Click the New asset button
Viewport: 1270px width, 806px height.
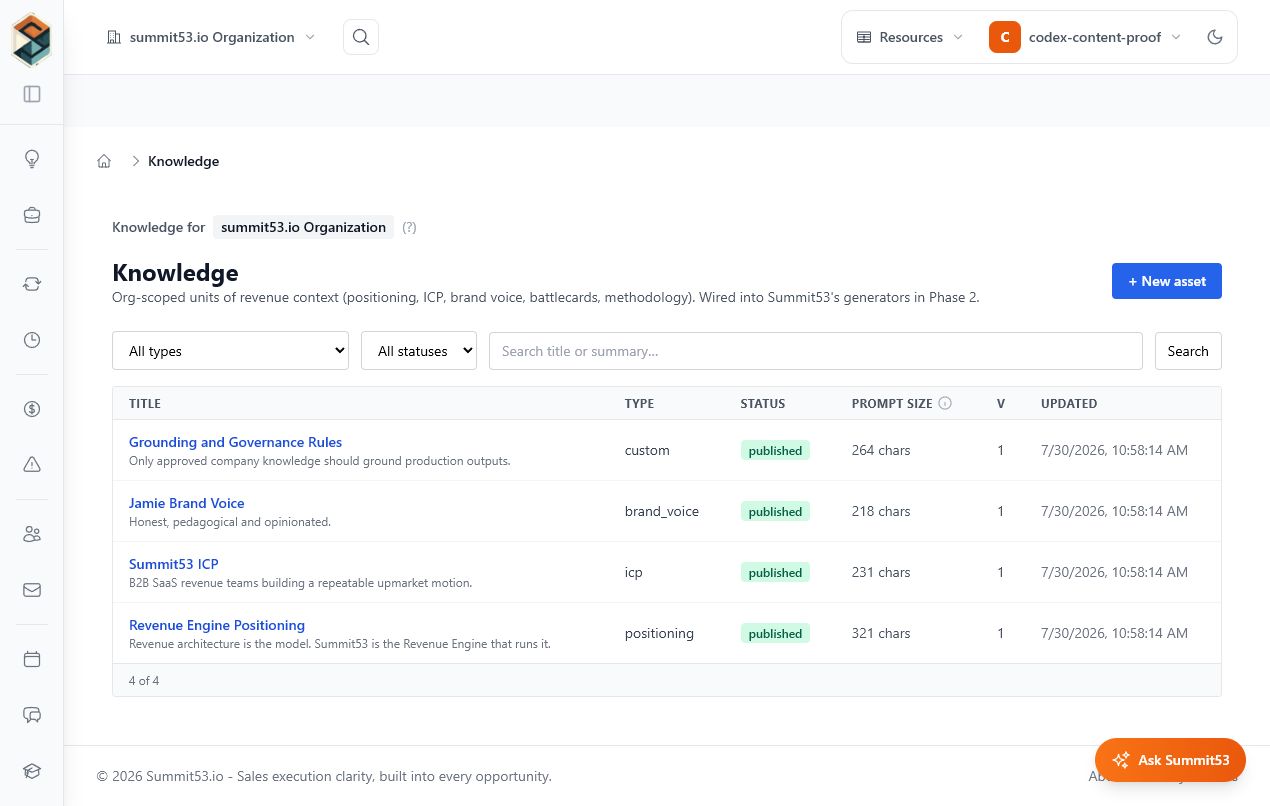(x=1167, y=281)
